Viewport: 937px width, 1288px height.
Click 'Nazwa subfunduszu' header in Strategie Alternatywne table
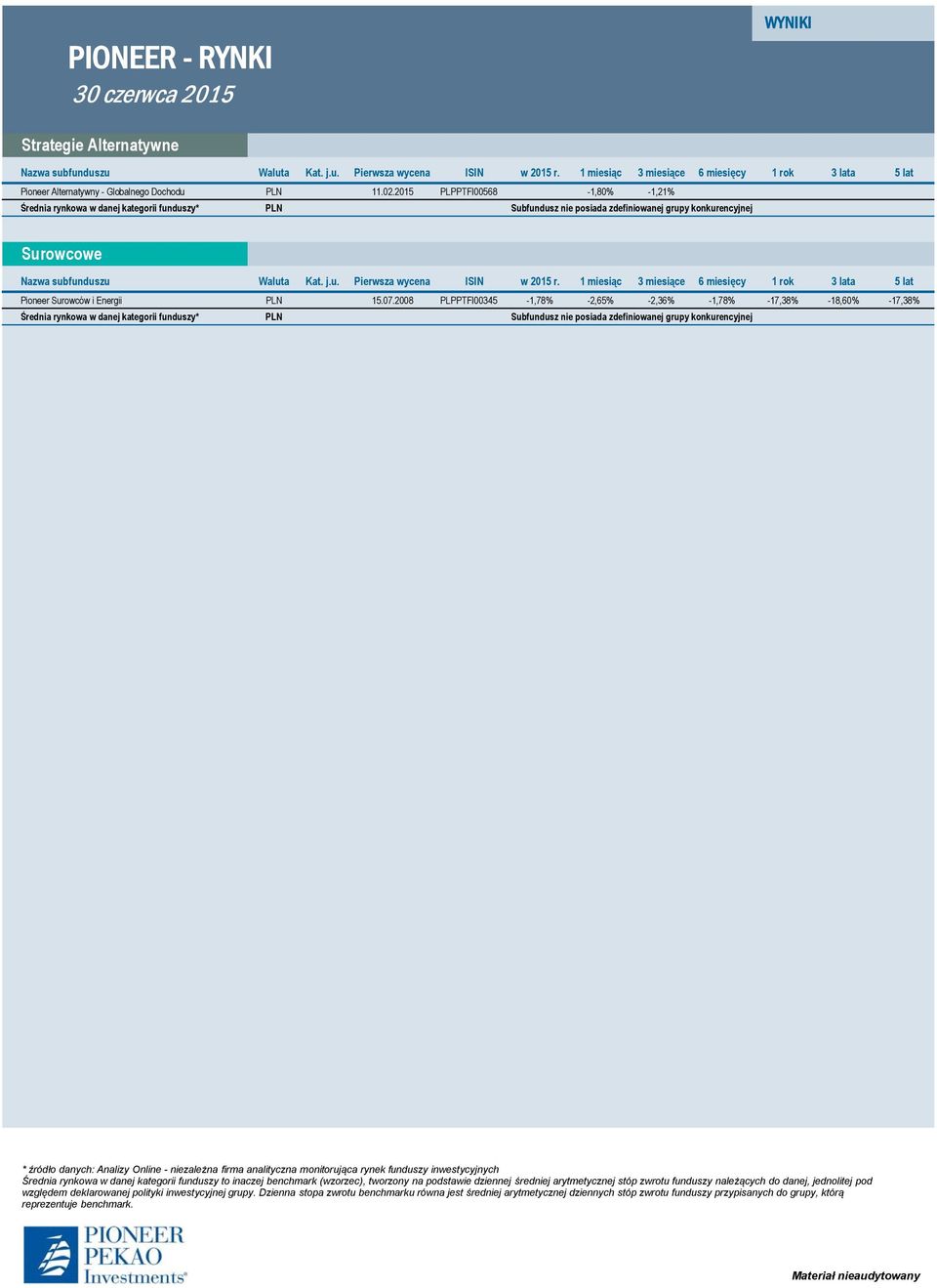65,173
